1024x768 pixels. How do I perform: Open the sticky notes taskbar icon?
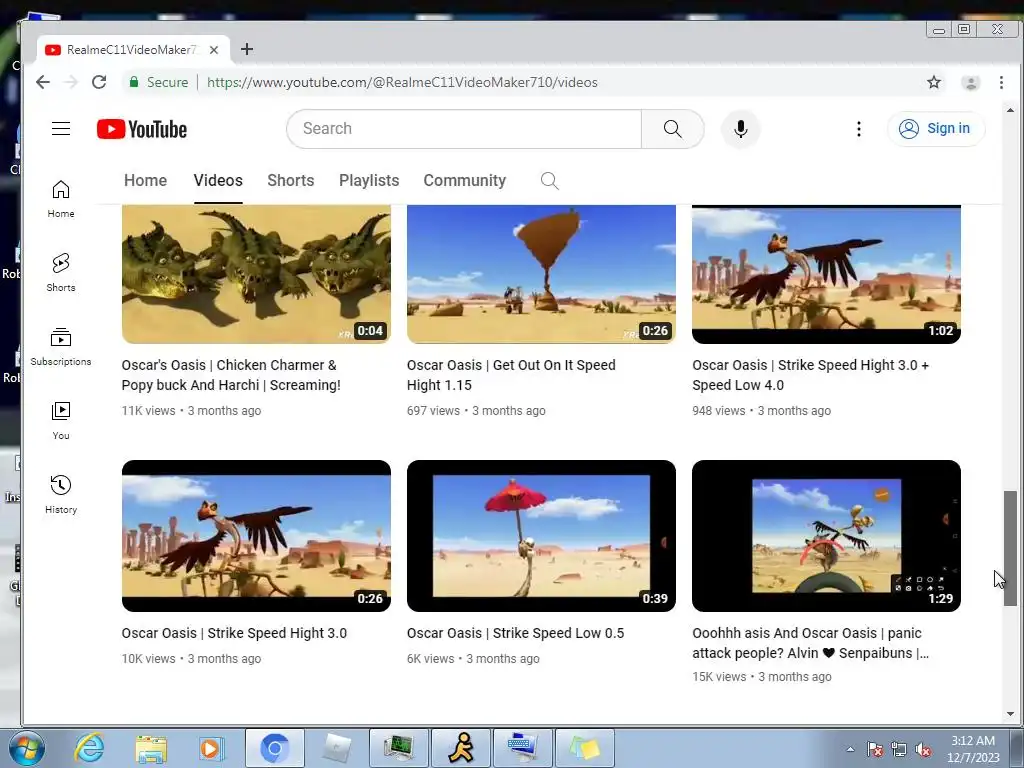(584, 748)
